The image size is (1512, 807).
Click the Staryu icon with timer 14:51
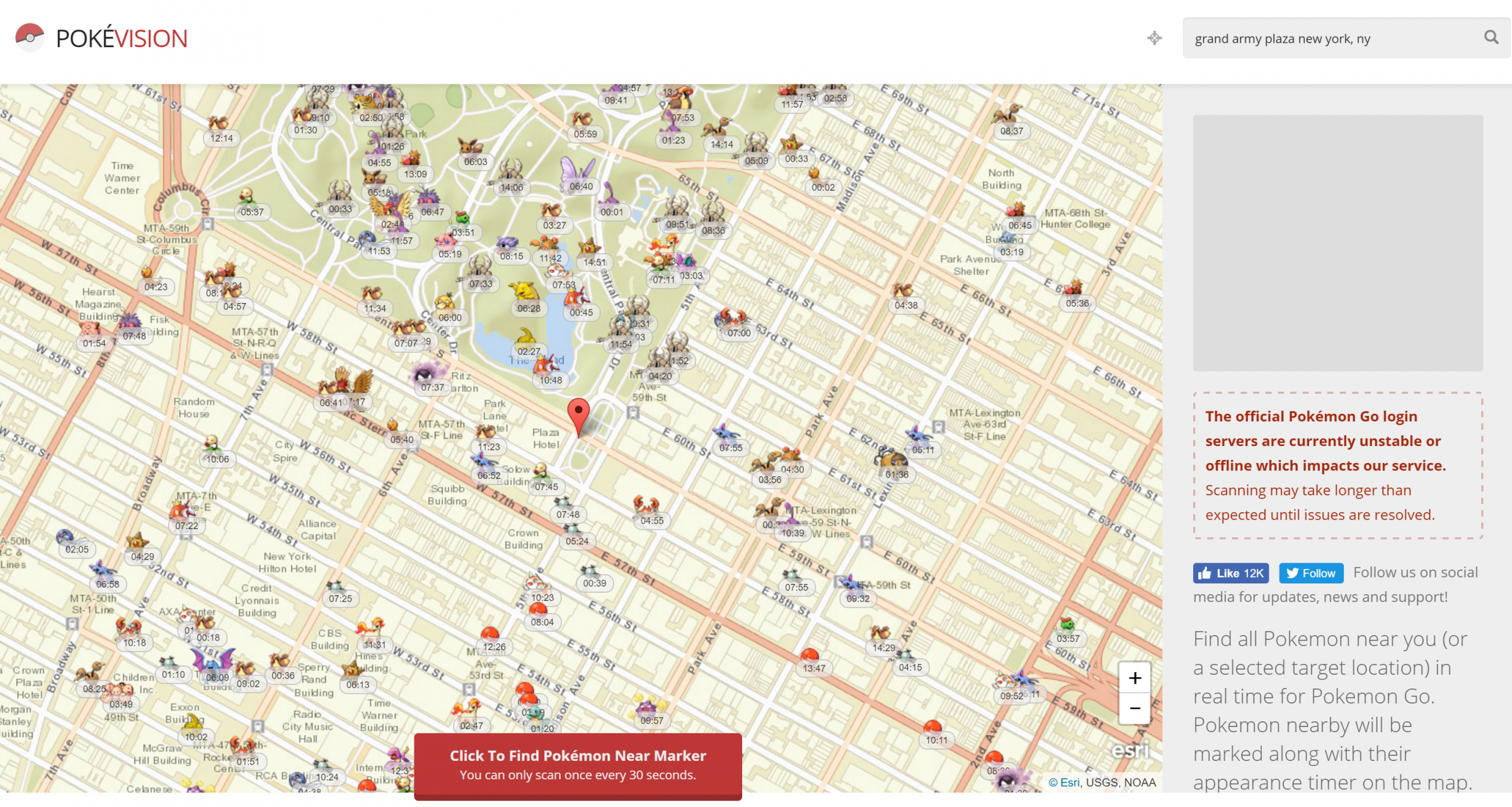click(590, 246)
